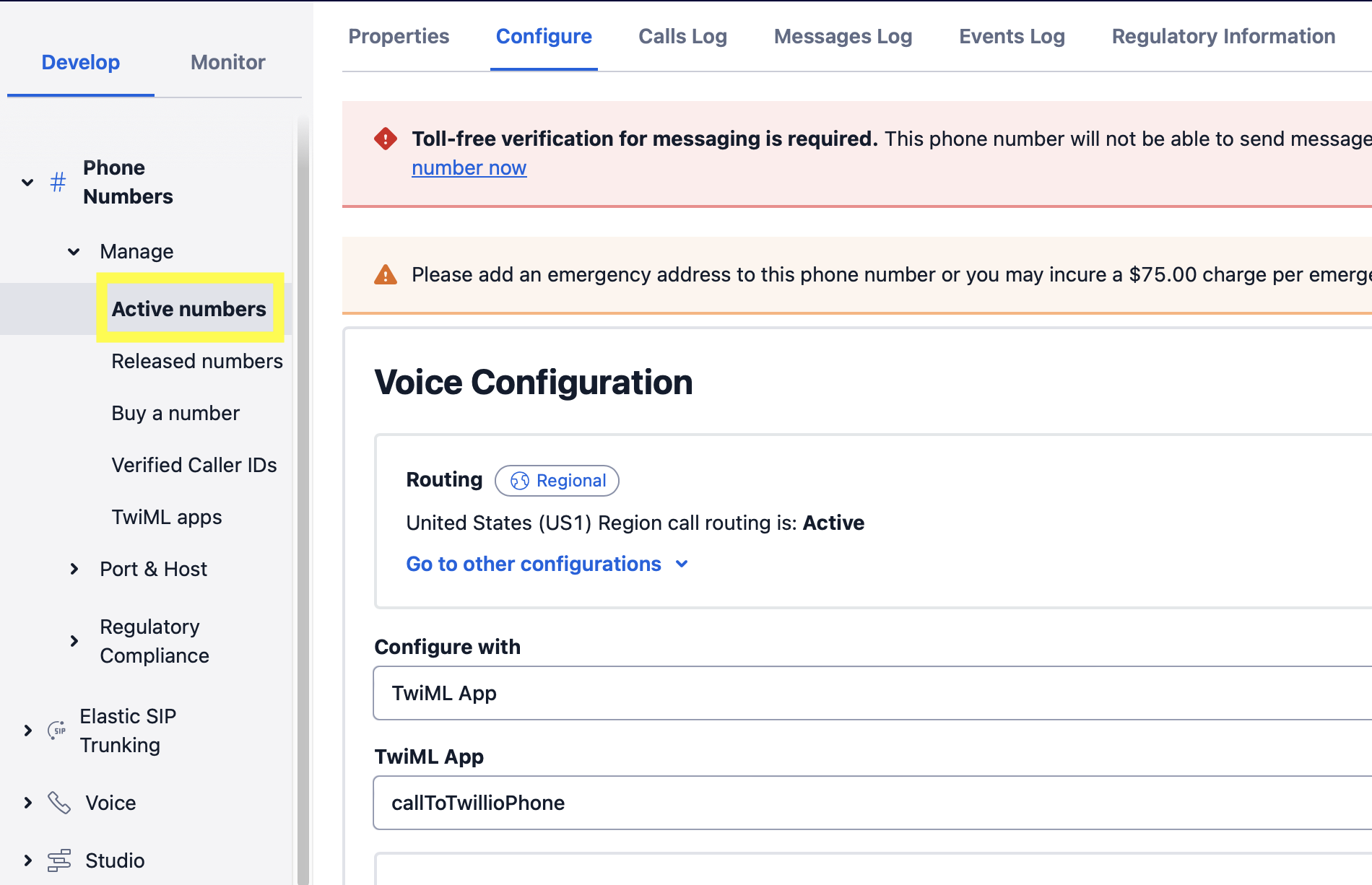Open Buy a number page
Image resolution: width=1372 pixels, height=885 pixels.
[175, 413]
